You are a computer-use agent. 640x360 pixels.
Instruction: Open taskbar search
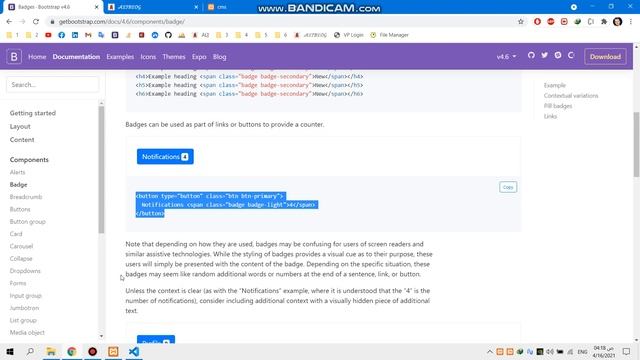[x=30, y=351]
